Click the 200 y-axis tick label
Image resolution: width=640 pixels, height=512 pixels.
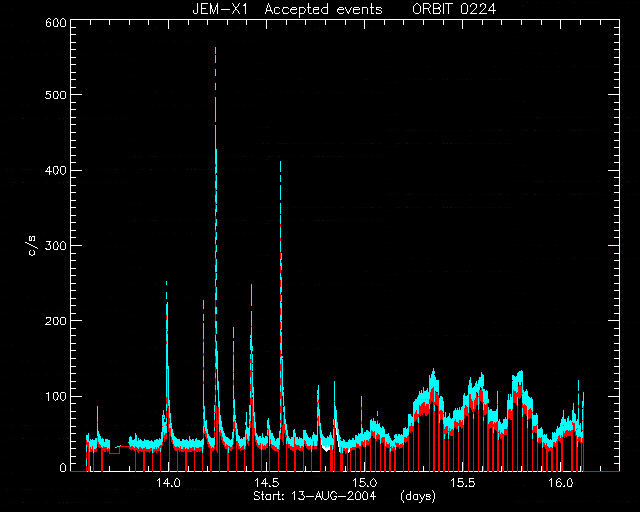pyautogui.click(x=55, y=321)
